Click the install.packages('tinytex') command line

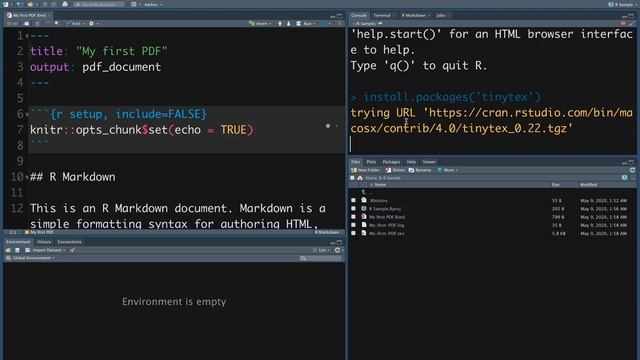[452, 97]
